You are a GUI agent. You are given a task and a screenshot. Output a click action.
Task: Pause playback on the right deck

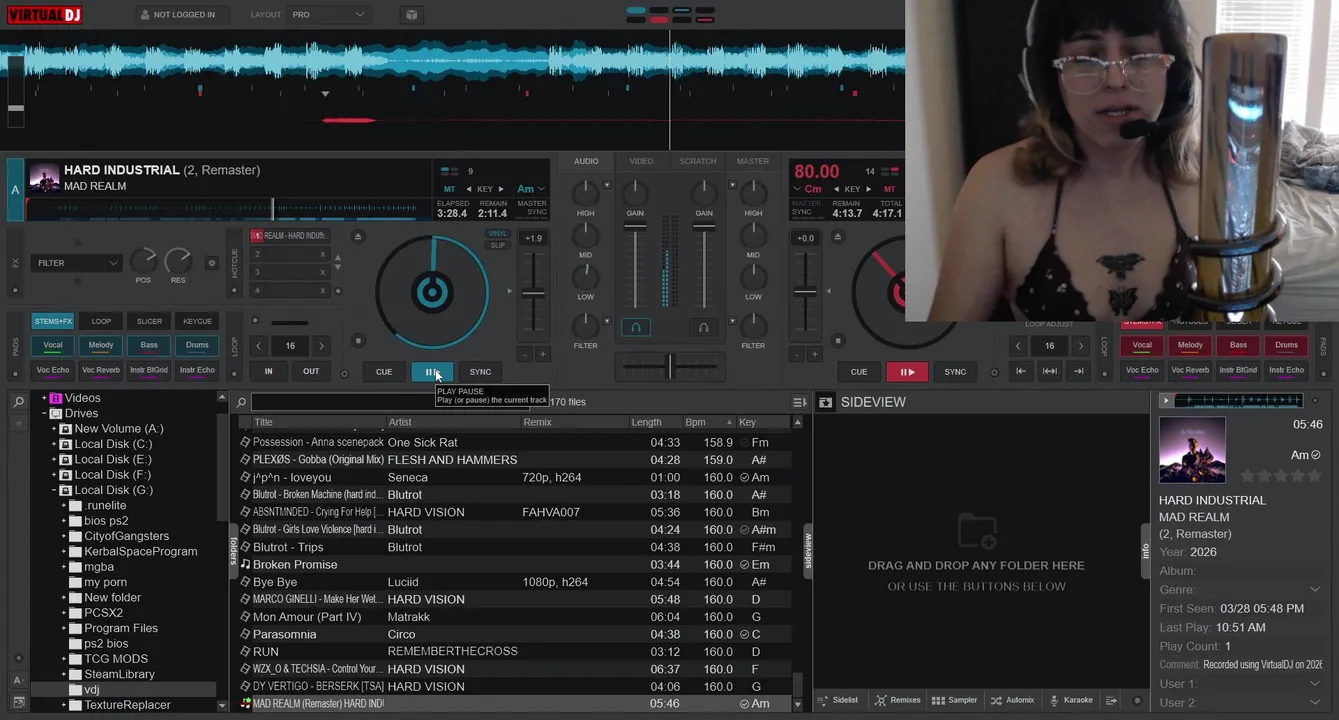click(907, 372)
